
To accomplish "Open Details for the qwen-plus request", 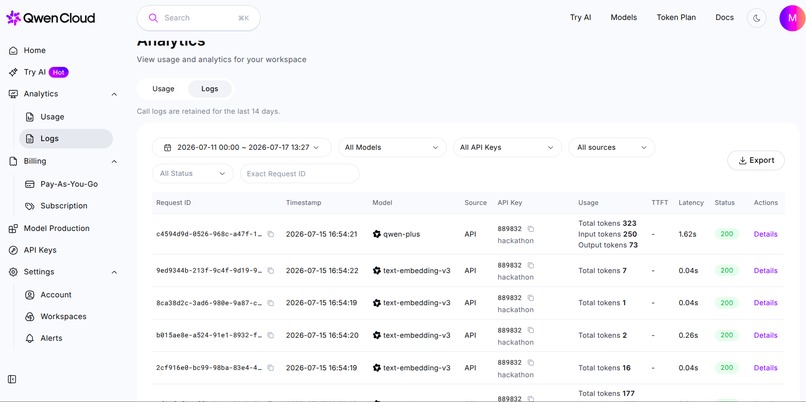I will point(765,234).
